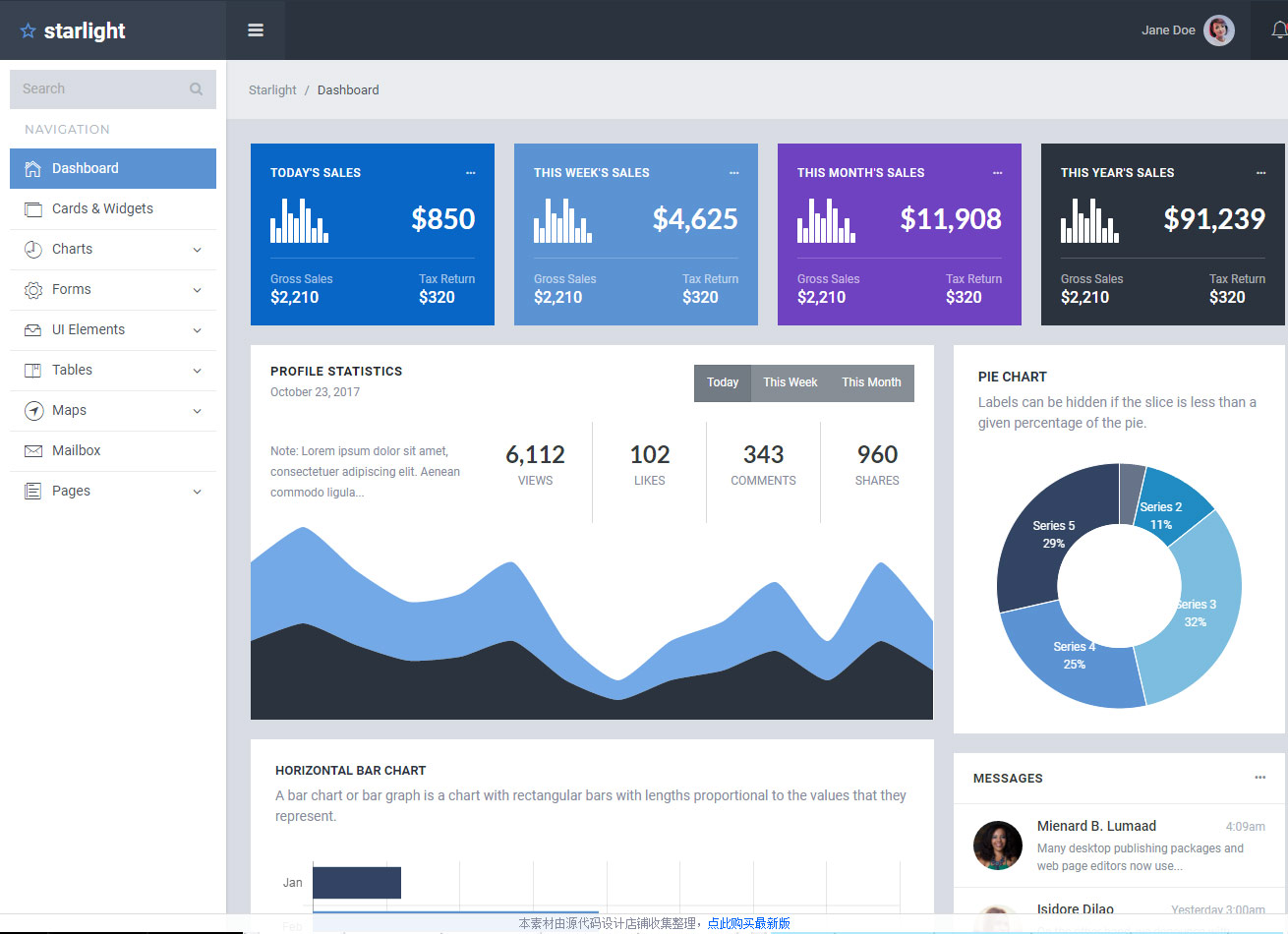1288x934 pixels.
Task: Switch statistics to This Week
Action: (x=790, y=382)
